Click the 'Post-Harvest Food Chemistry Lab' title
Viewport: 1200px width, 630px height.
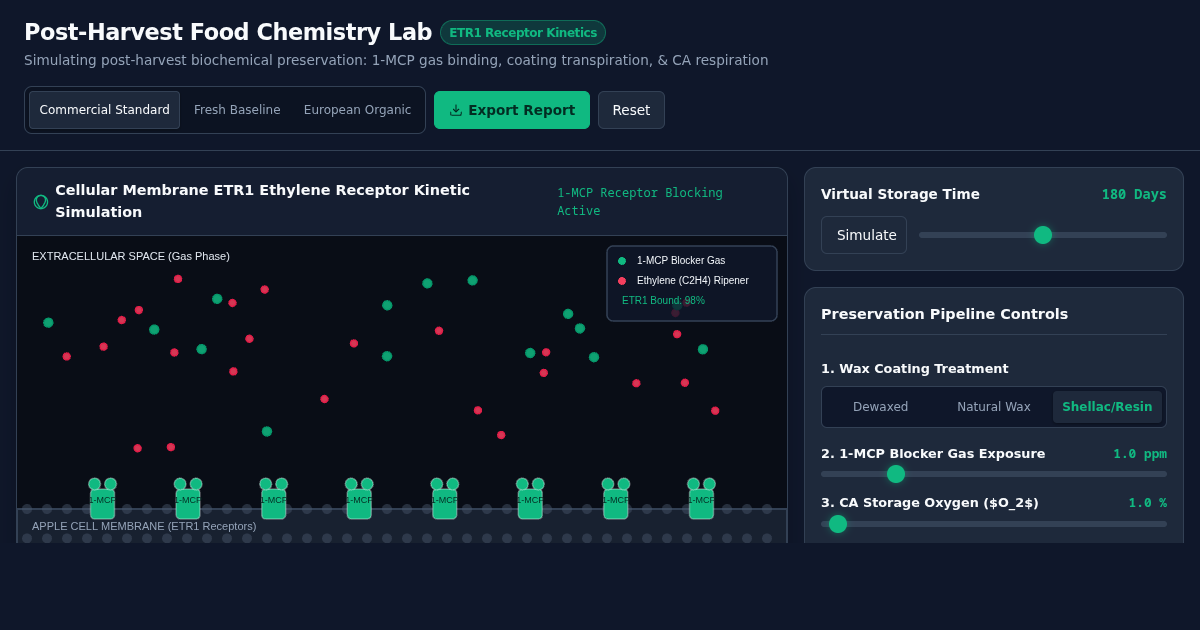(228, 32)
